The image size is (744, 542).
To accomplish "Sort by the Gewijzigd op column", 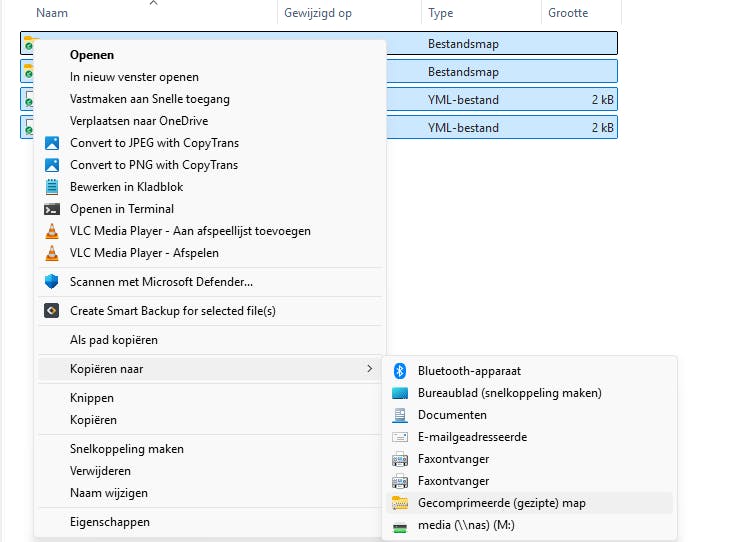I will click(317, 13).
